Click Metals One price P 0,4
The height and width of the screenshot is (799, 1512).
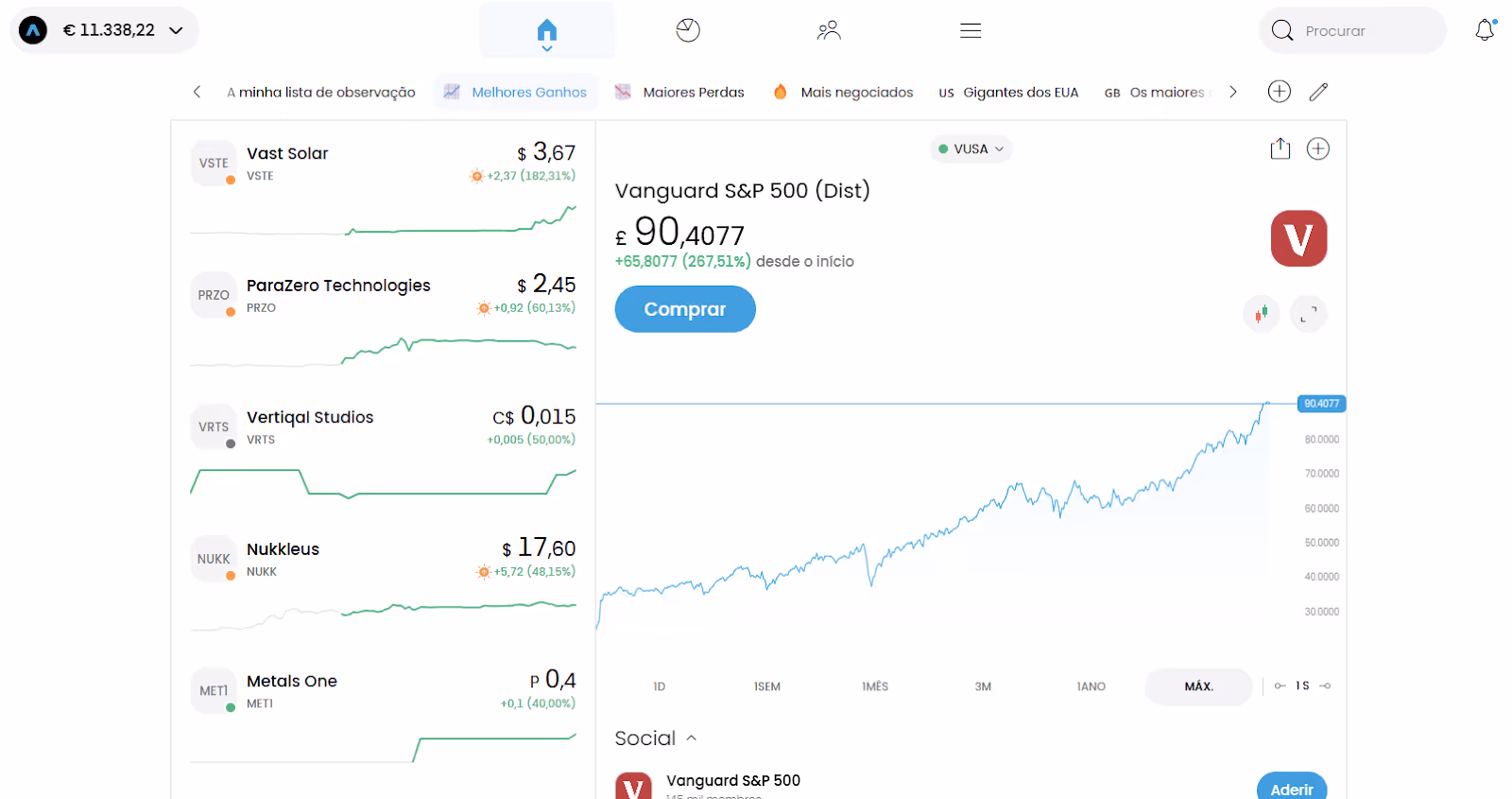[553, 680]
